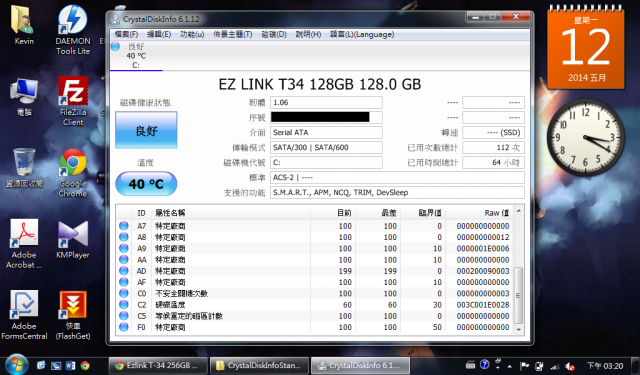Image resolution: width=640 pixels, height=375 pixels.
Task: Click the CrystalDiskInfo title bar app icon
Action: point(116,19)
